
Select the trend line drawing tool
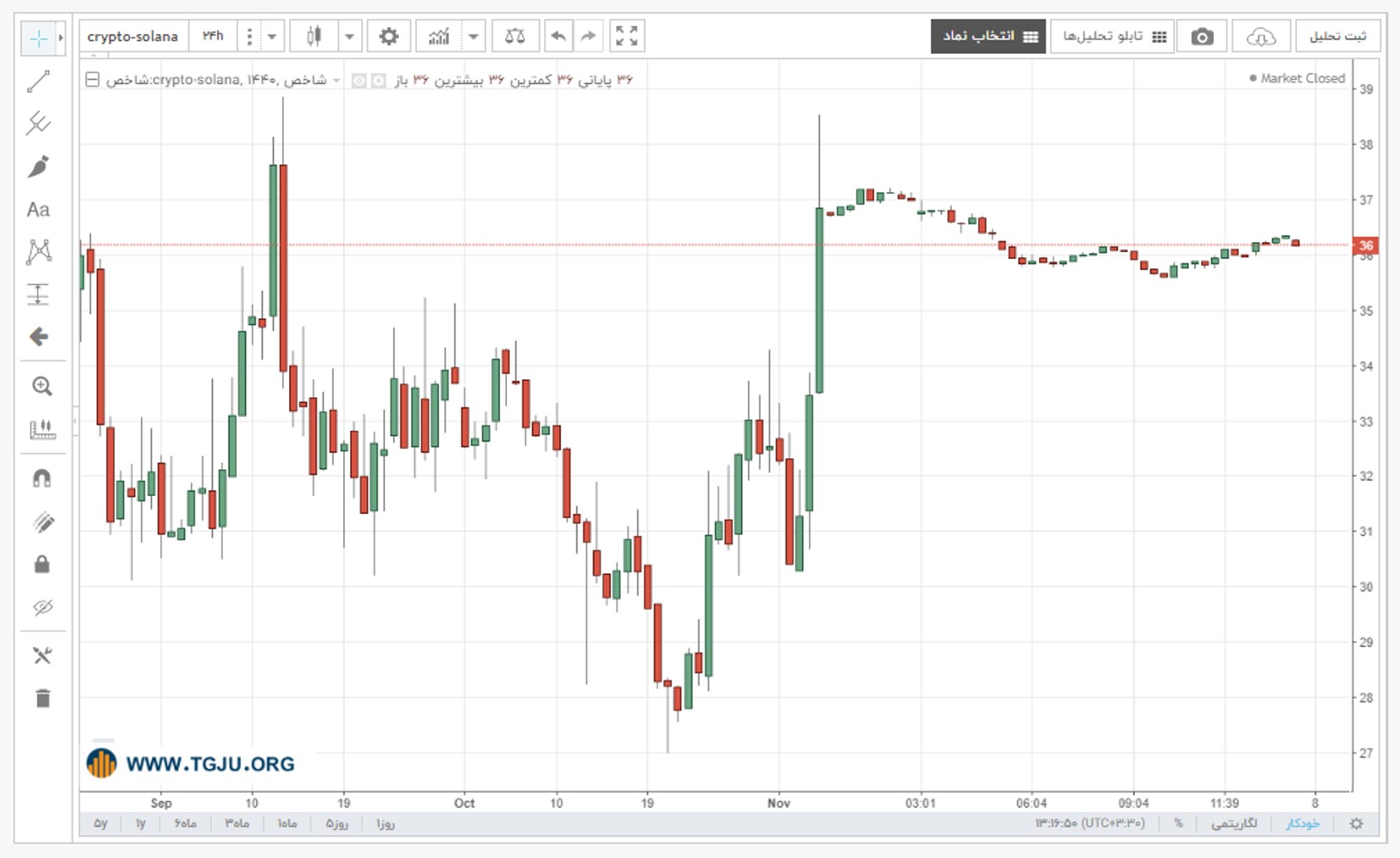click(39, 82)
